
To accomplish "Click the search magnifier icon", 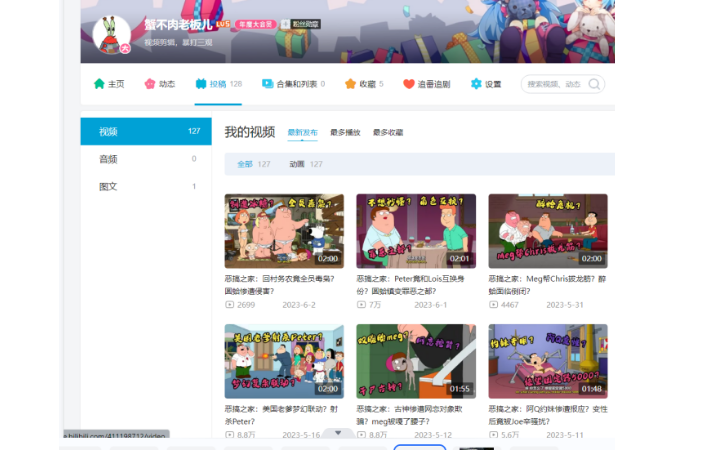I will coord(594,84).
